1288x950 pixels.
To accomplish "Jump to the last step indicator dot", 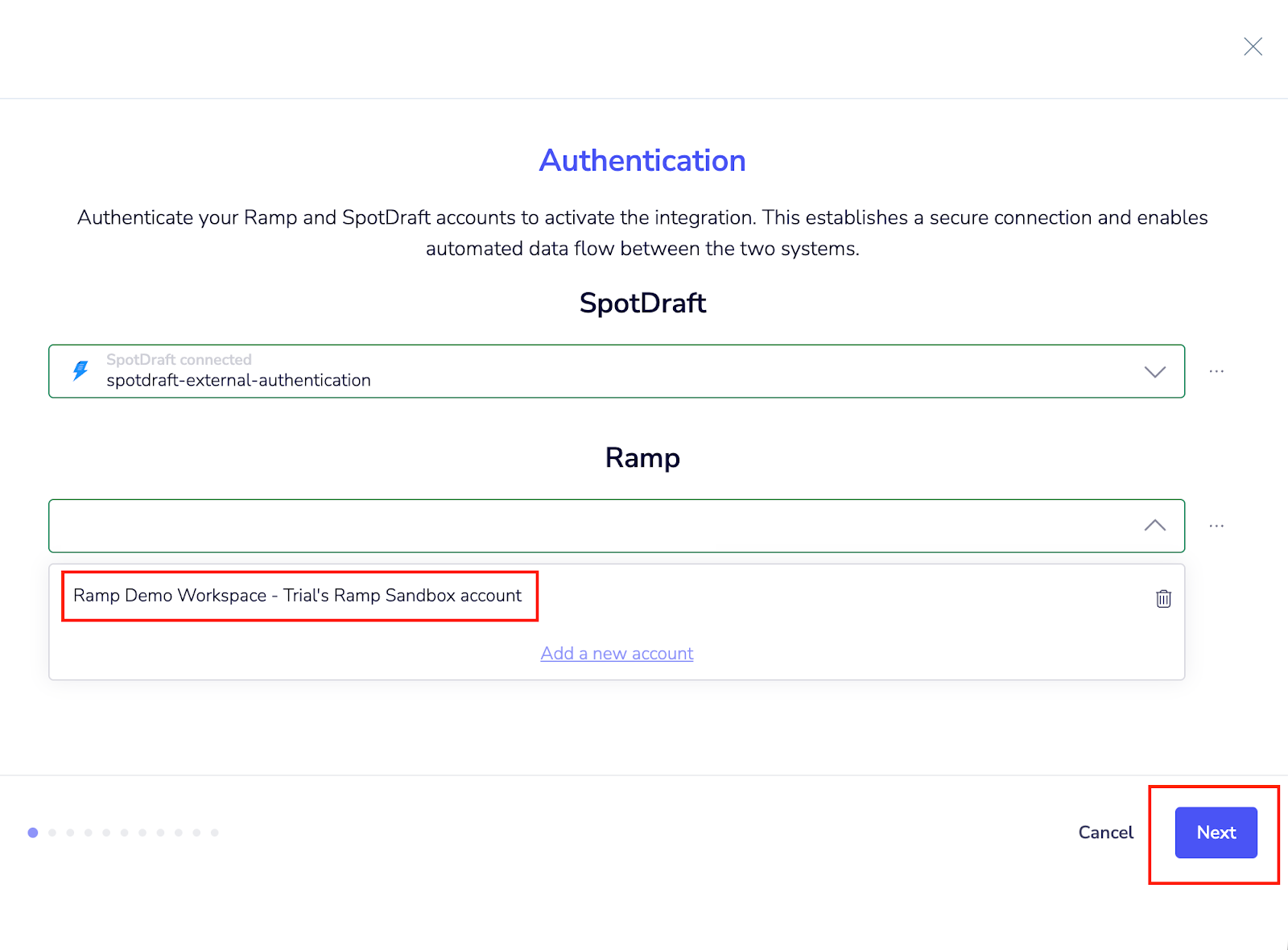I will [x=215, y=832].
